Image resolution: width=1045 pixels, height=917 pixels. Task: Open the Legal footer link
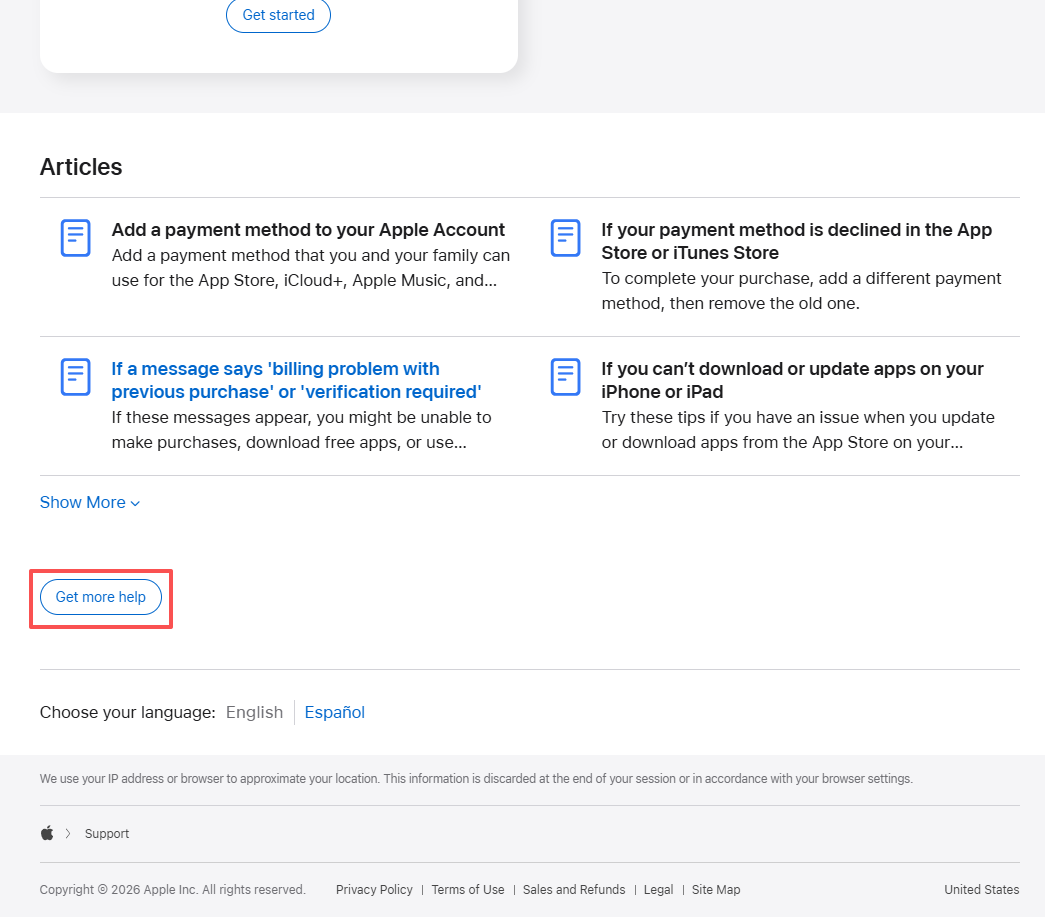tap(658, 890)
